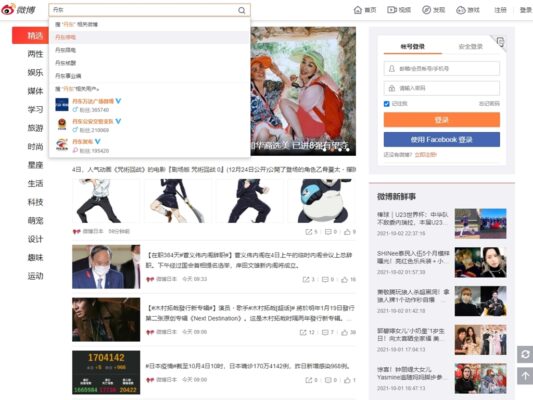Image resolution: width=533 pixels, height=400 pixels.
Task: Click the account or phone number field
Action: [x=442, y=69]
